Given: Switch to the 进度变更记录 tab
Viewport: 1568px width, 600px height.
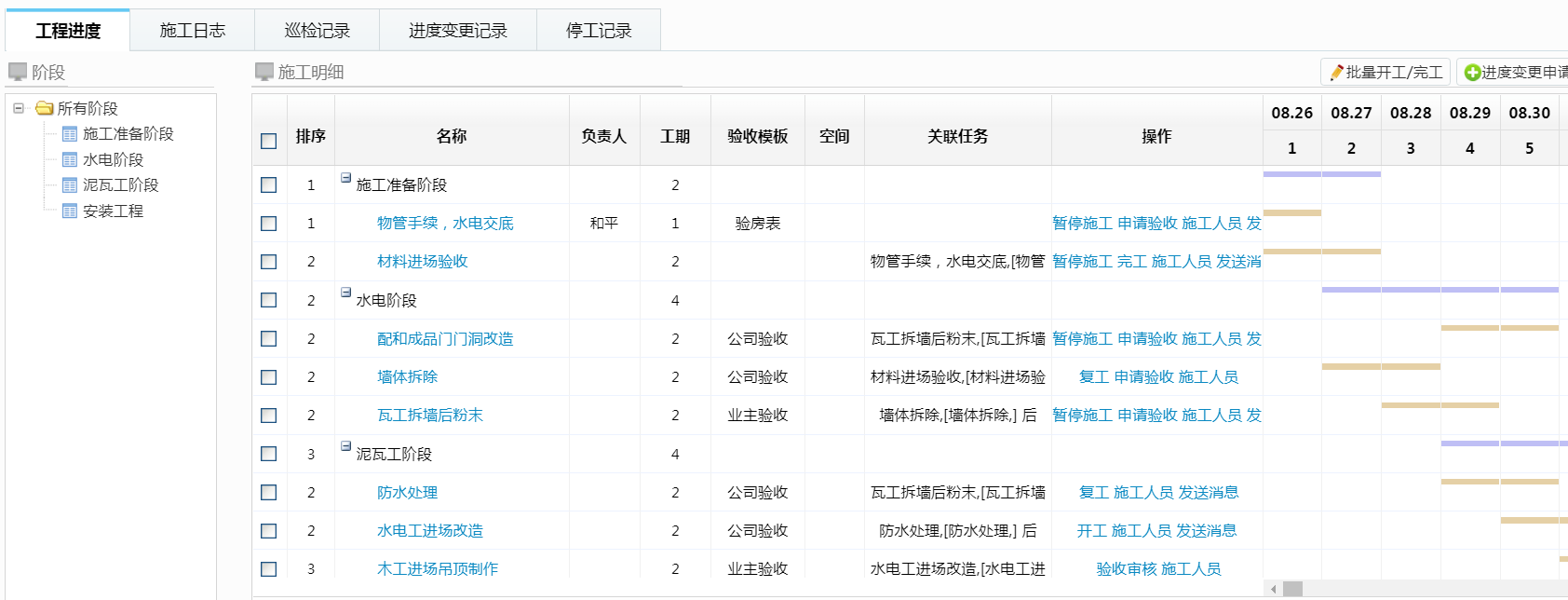Looking at the screenshot, I should (457, 30).
